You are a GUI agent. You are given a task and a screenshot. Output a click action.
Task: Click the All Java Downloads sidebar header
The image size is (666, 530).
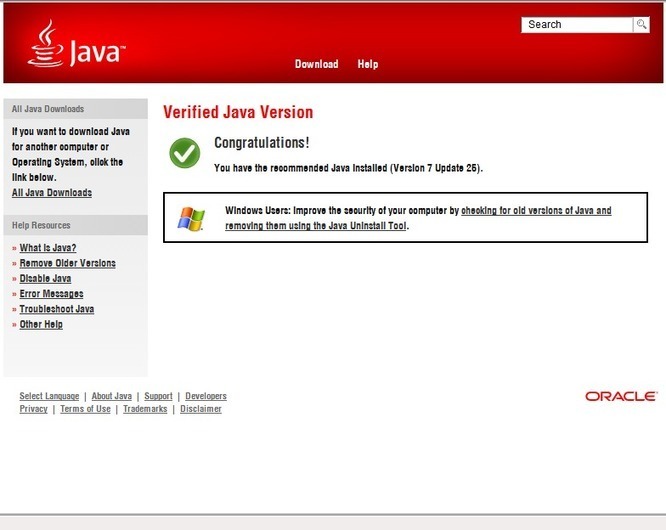(x=76, y=109)
